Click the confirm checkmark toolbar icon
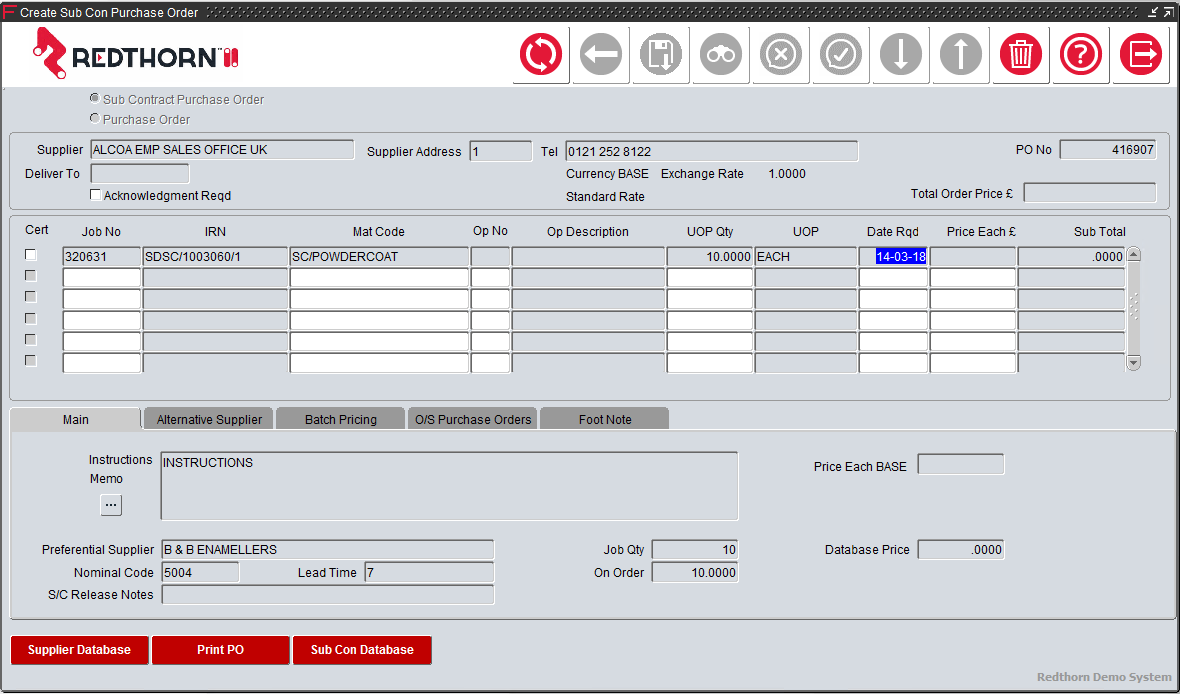The image size is (1180, 694). (840, 55)
